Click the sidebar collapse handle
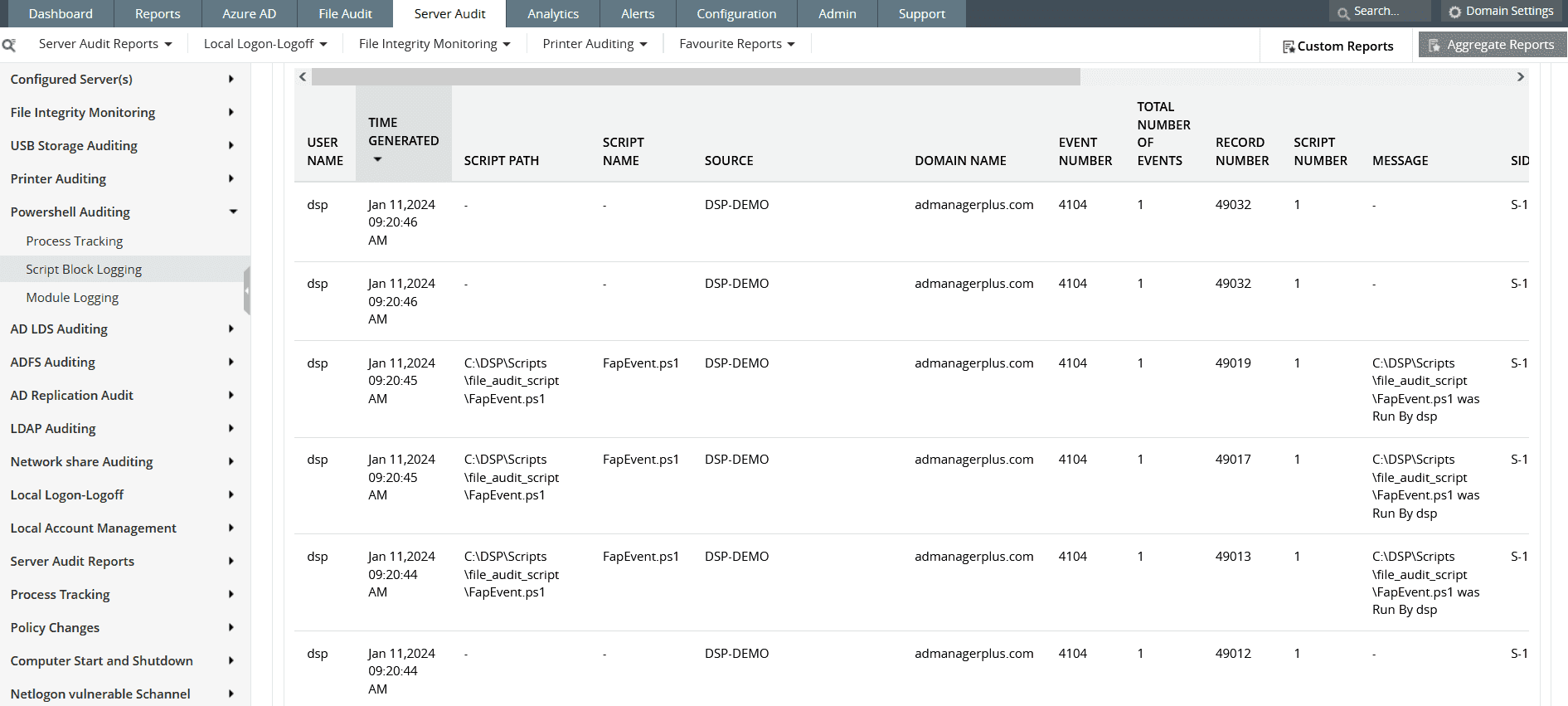 point(247,291)
